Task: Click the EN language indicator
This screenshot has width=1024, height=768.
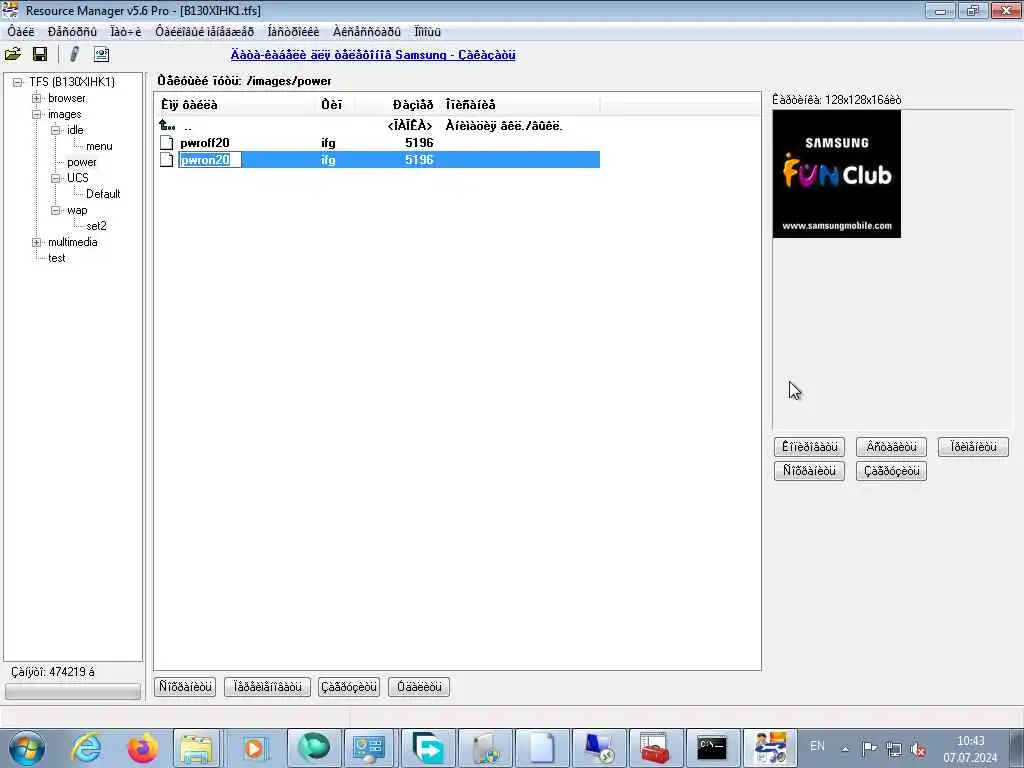Action: tap(817, 746)
